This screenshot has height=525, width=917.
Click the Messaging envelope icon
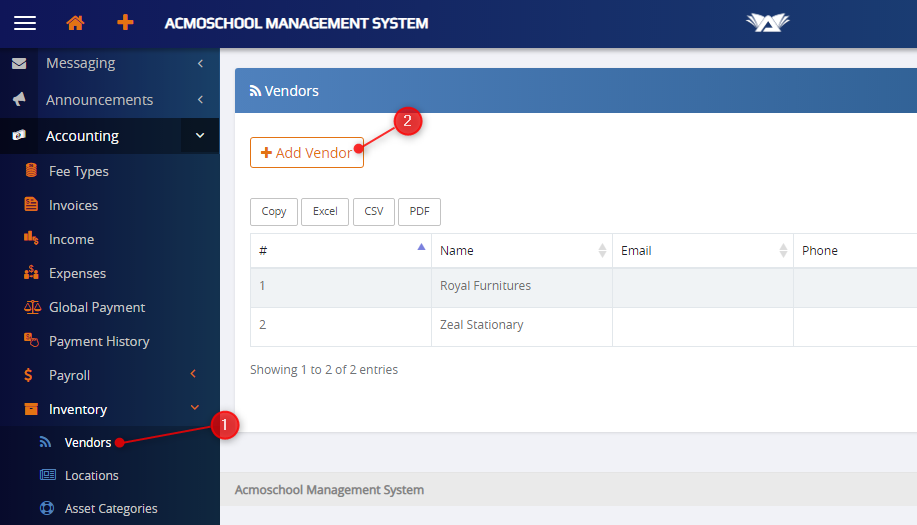tap(18, 64)
